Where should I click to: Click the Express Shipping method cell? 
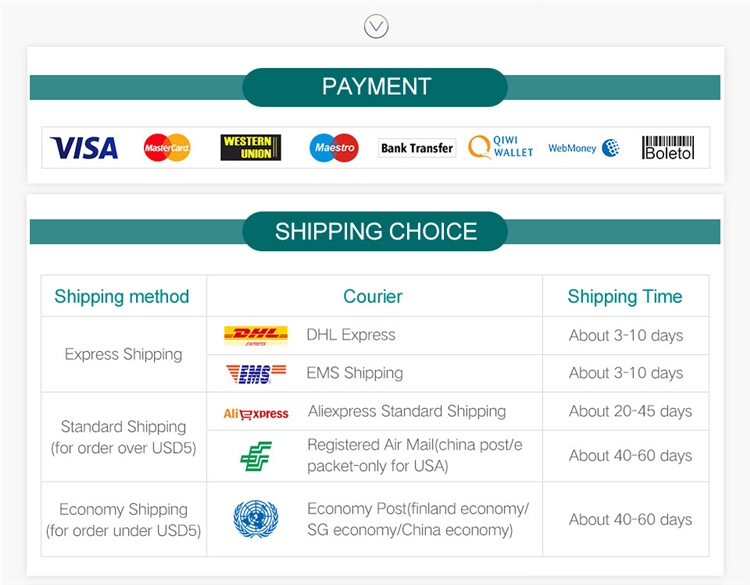124,354
